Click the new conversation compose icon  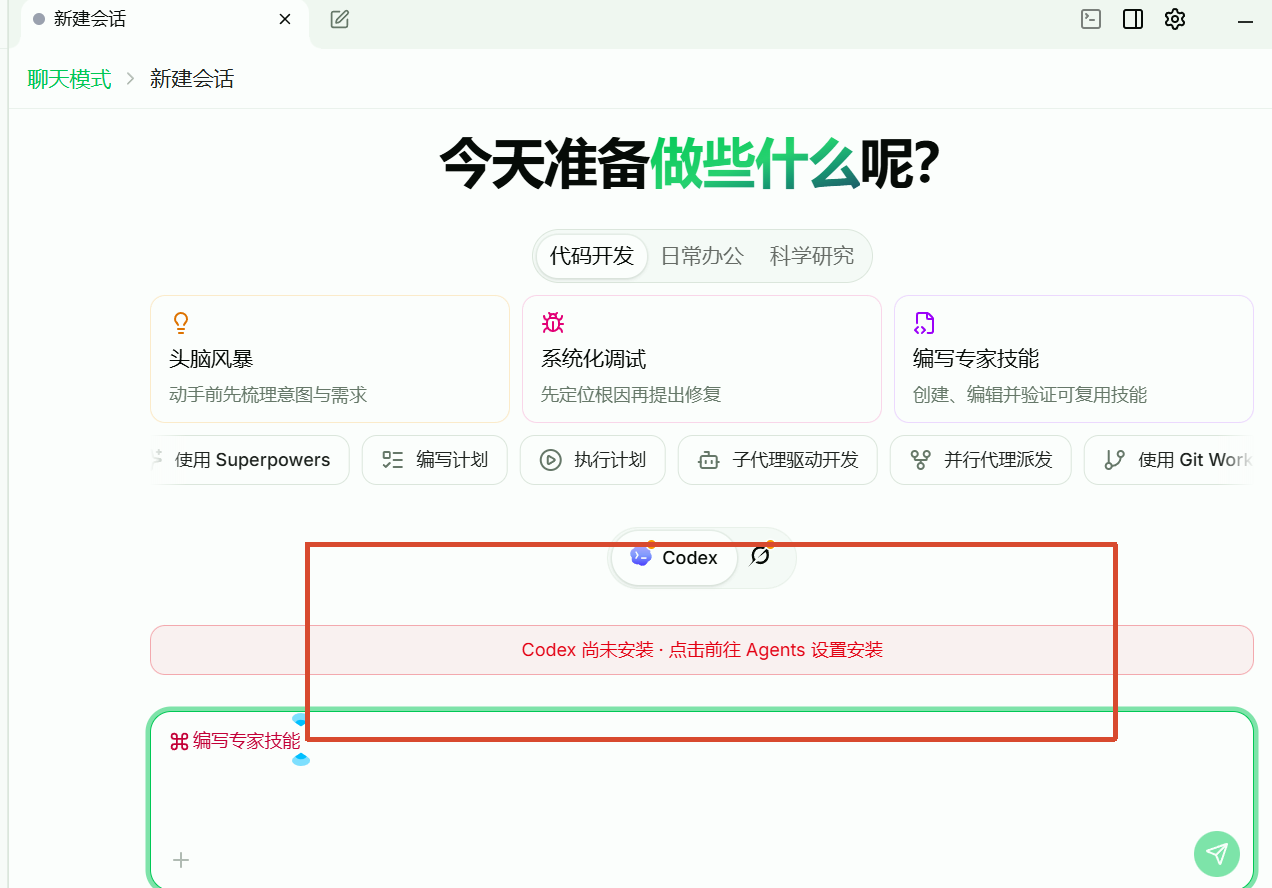(340, 19)
